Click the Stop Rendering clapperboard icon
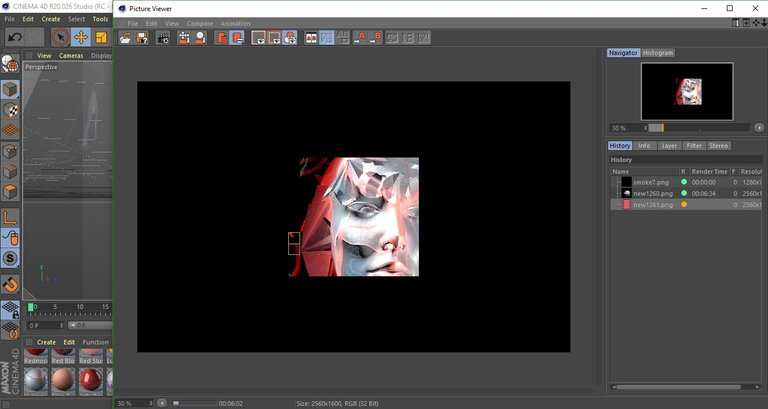Image resolution: width=768 pixels, height=409 pixels. click(x=163, y=38)
